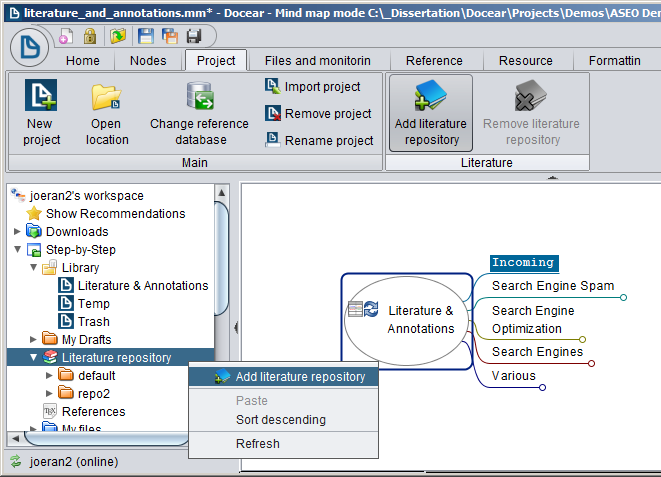This screenshot has height=477, width=661.
Task: Click the Rename project icon
Action: pyautogui.click(x=272, y=140)
